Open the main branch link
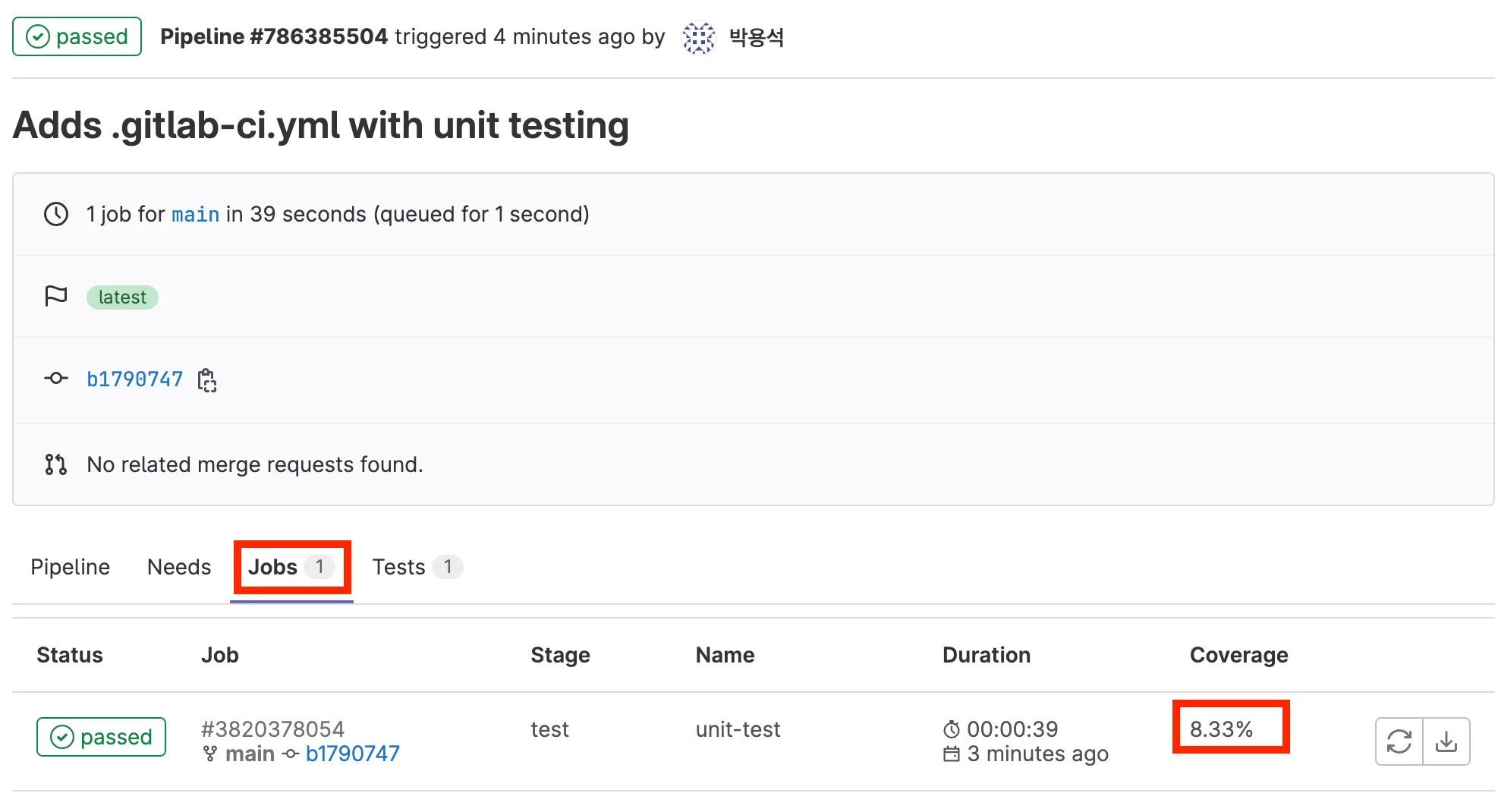The height and width of the screenshot is (812, 1498). click(195, 215)
